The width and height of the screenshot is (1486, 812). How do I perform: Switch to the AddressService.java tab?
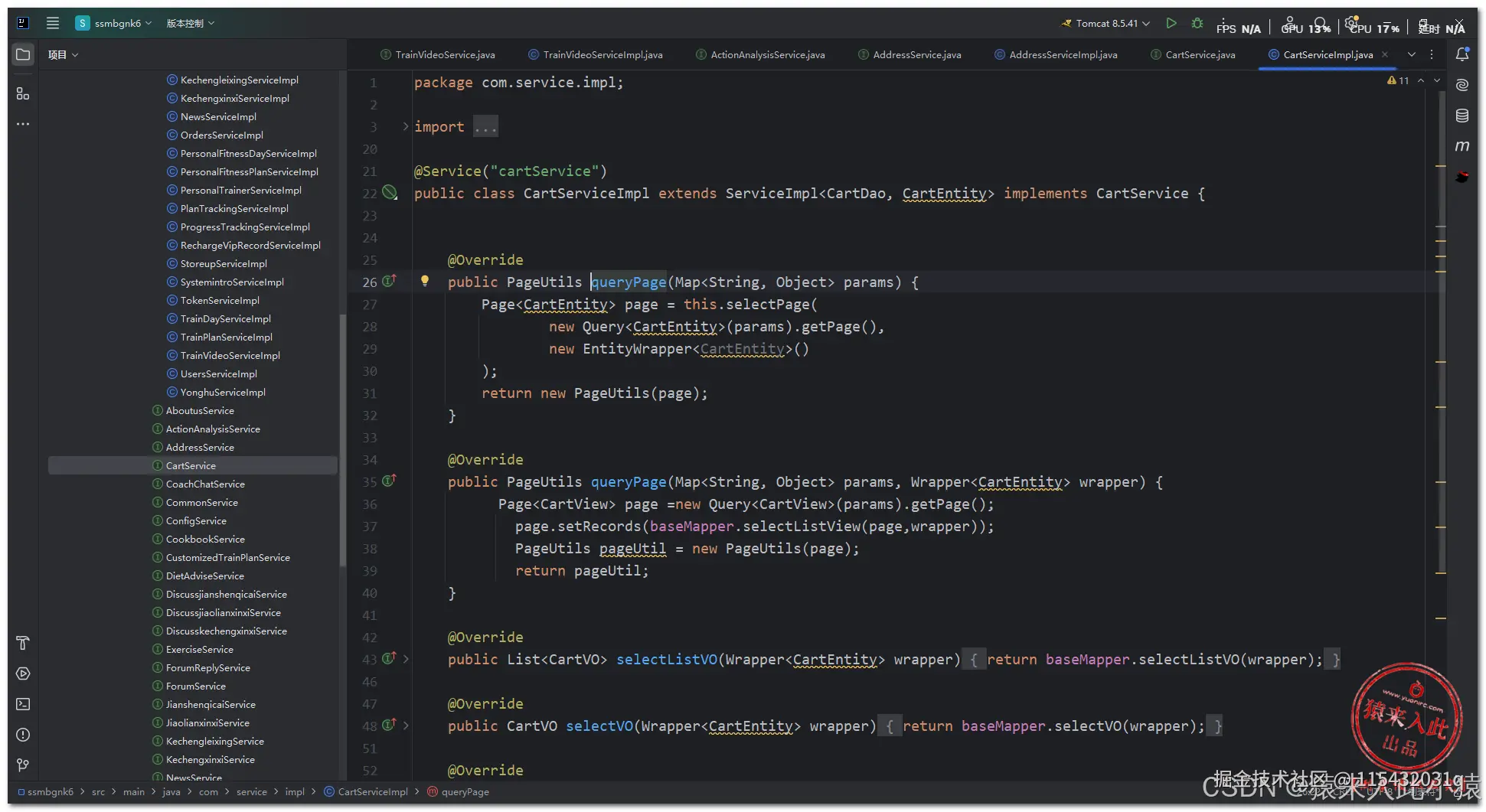tap(910, 54)
